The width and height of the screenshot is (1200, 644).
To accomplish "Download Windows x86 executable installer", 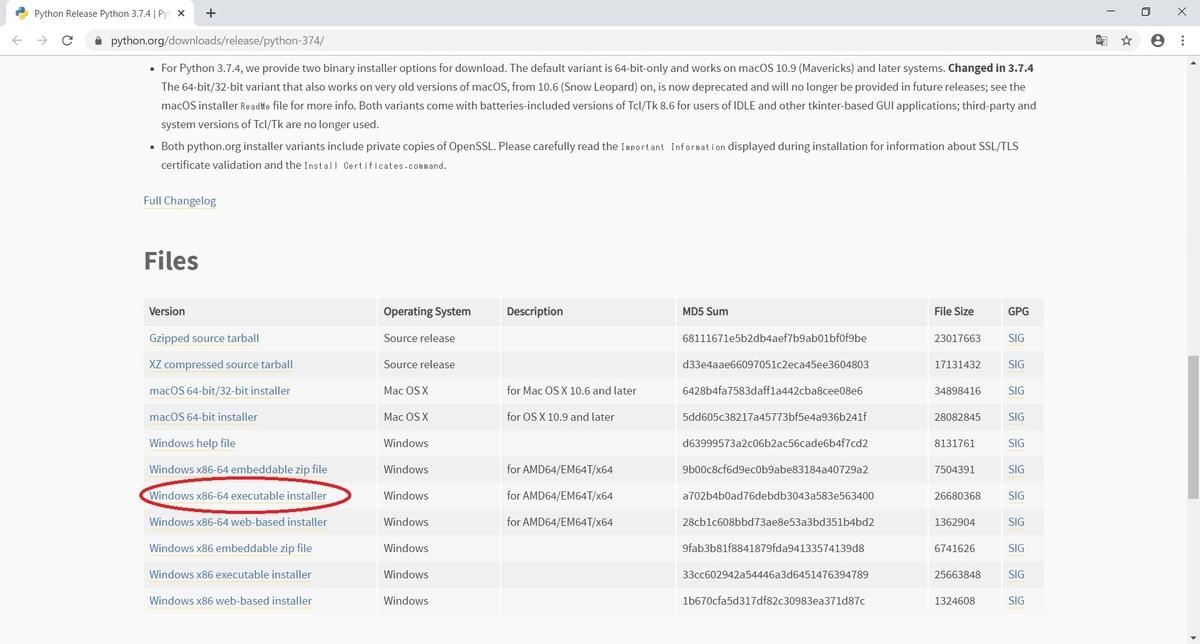I will (x=230, y=575).
